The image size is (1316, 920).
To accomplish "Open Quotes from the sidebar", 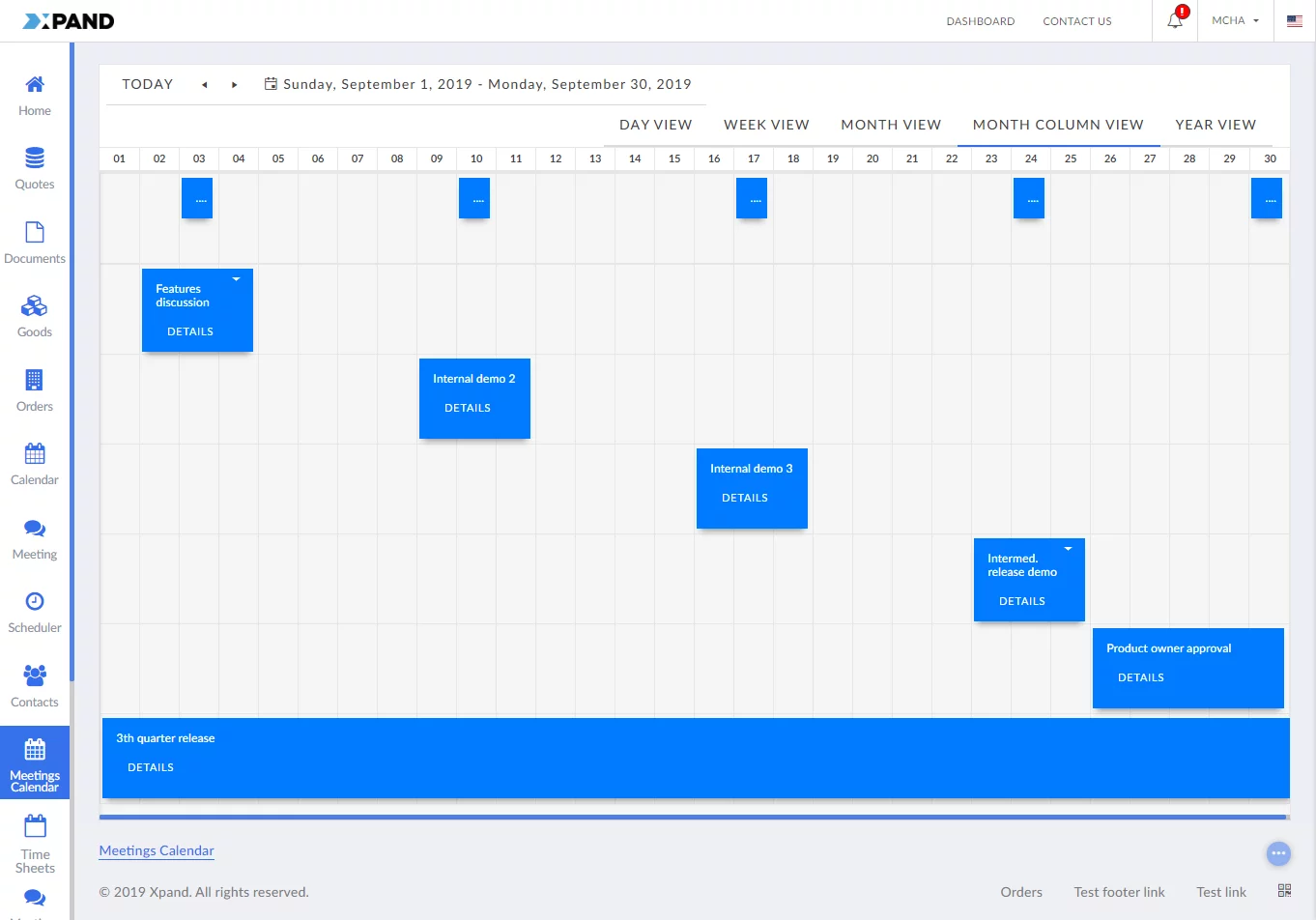I will [x=35, y=158].
